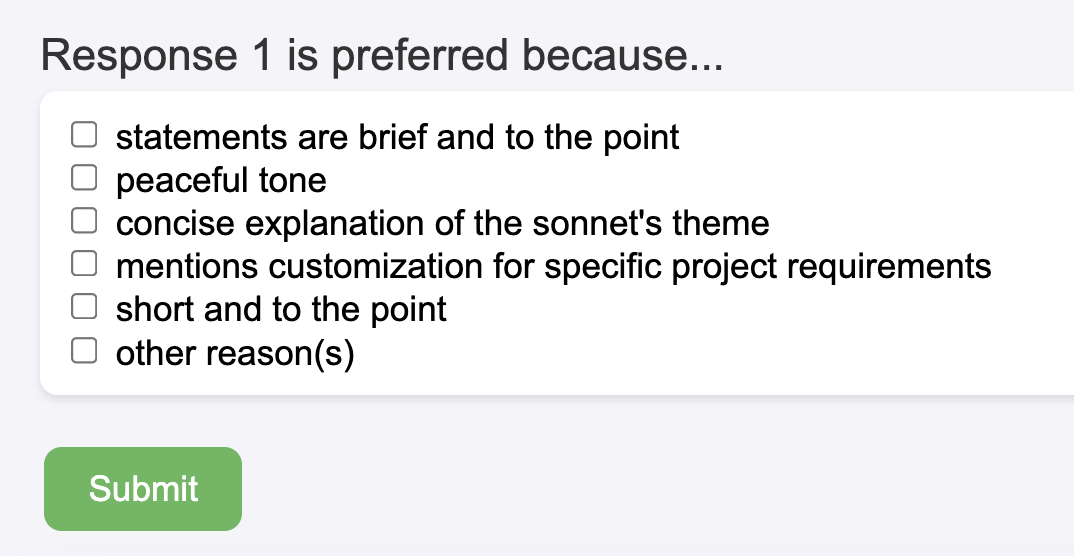This screenshot has width=1074, height=556.
Task: Enable the "concise explanation of the sonnet's theme" checkbox
Action: (84, 221)
